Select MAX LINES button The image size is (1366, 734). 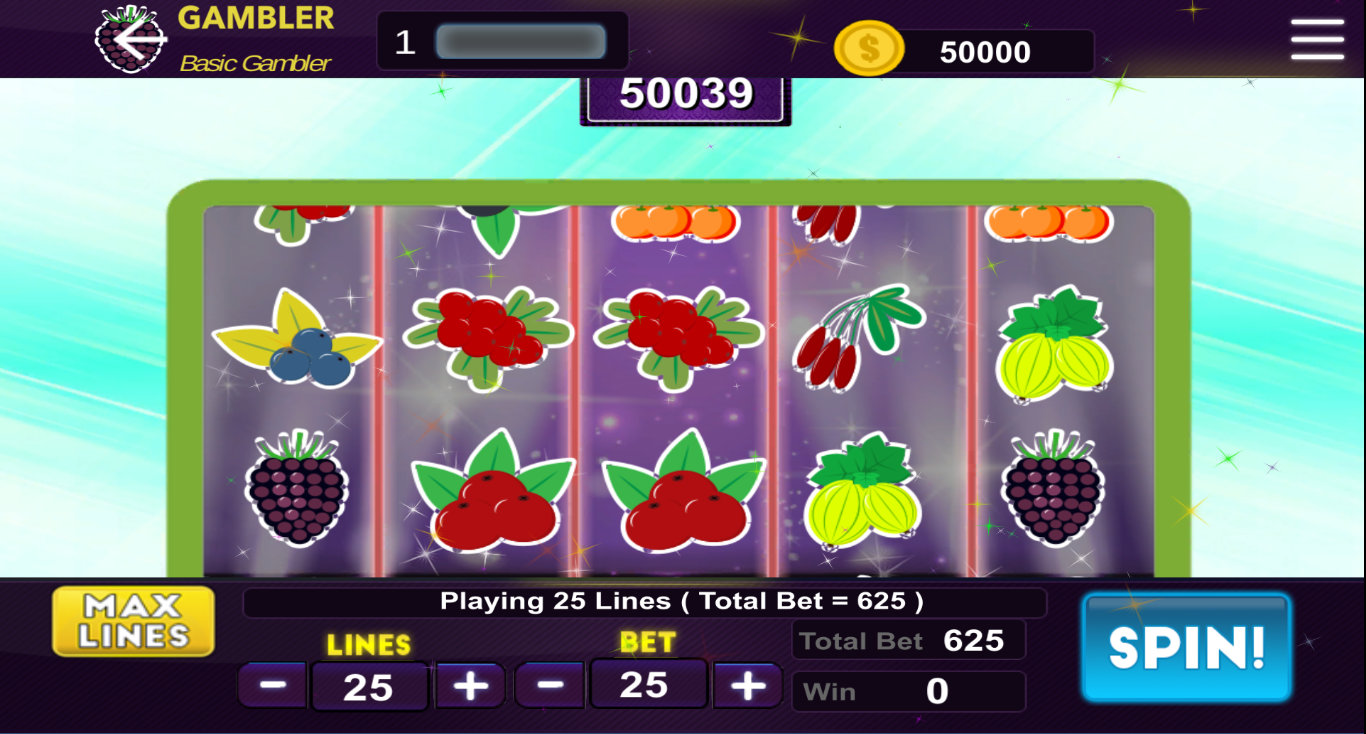[134, 621]
